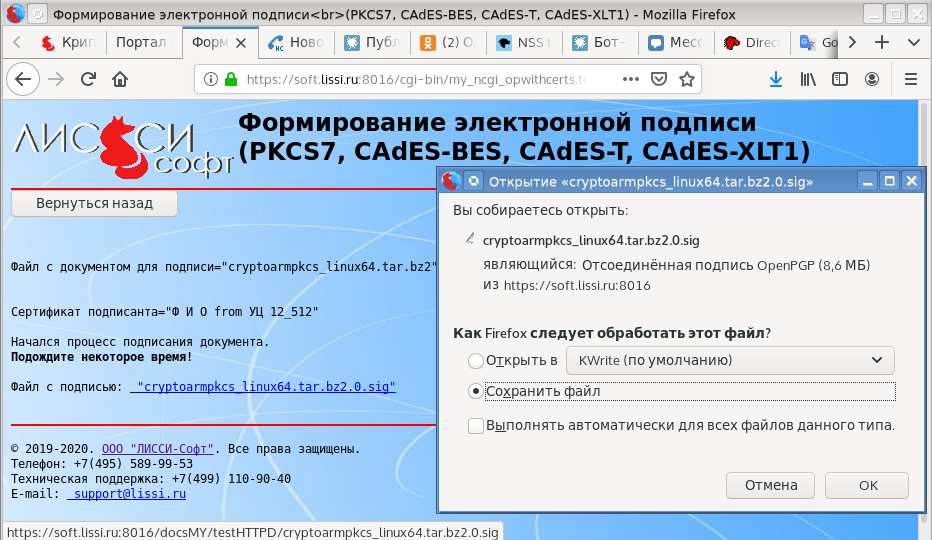Switch to the 'Портал' tab

[141, 43]
